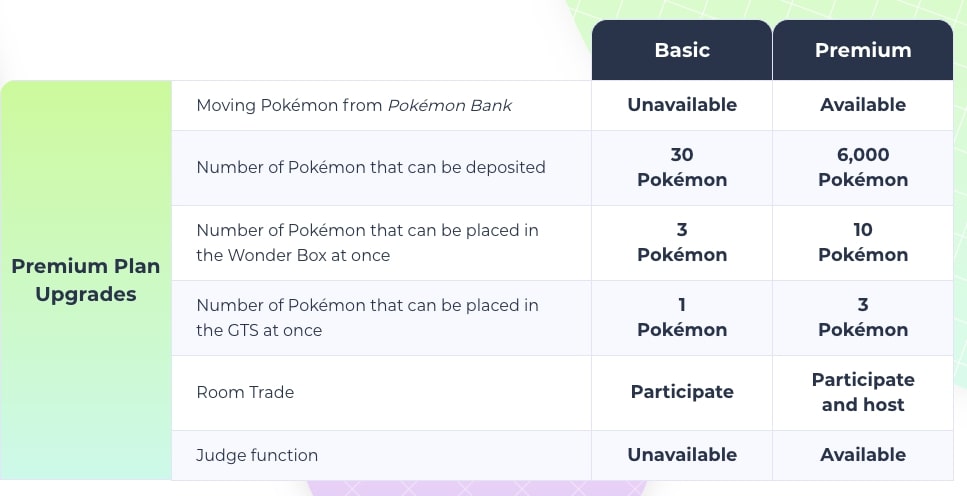Click Available in Premium Judge function cell
The width and height of the screenshot is (967, 496).
[863, 455]
